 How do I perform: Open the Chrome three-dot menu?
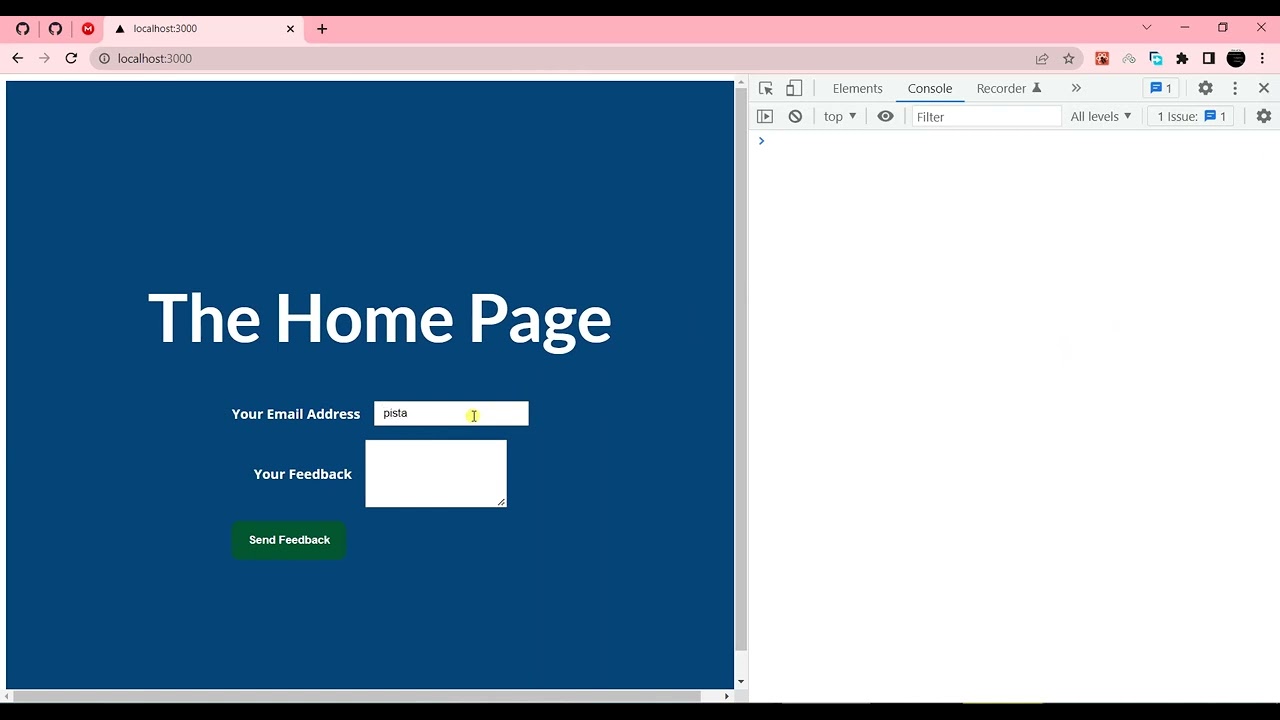point(1263,58)
